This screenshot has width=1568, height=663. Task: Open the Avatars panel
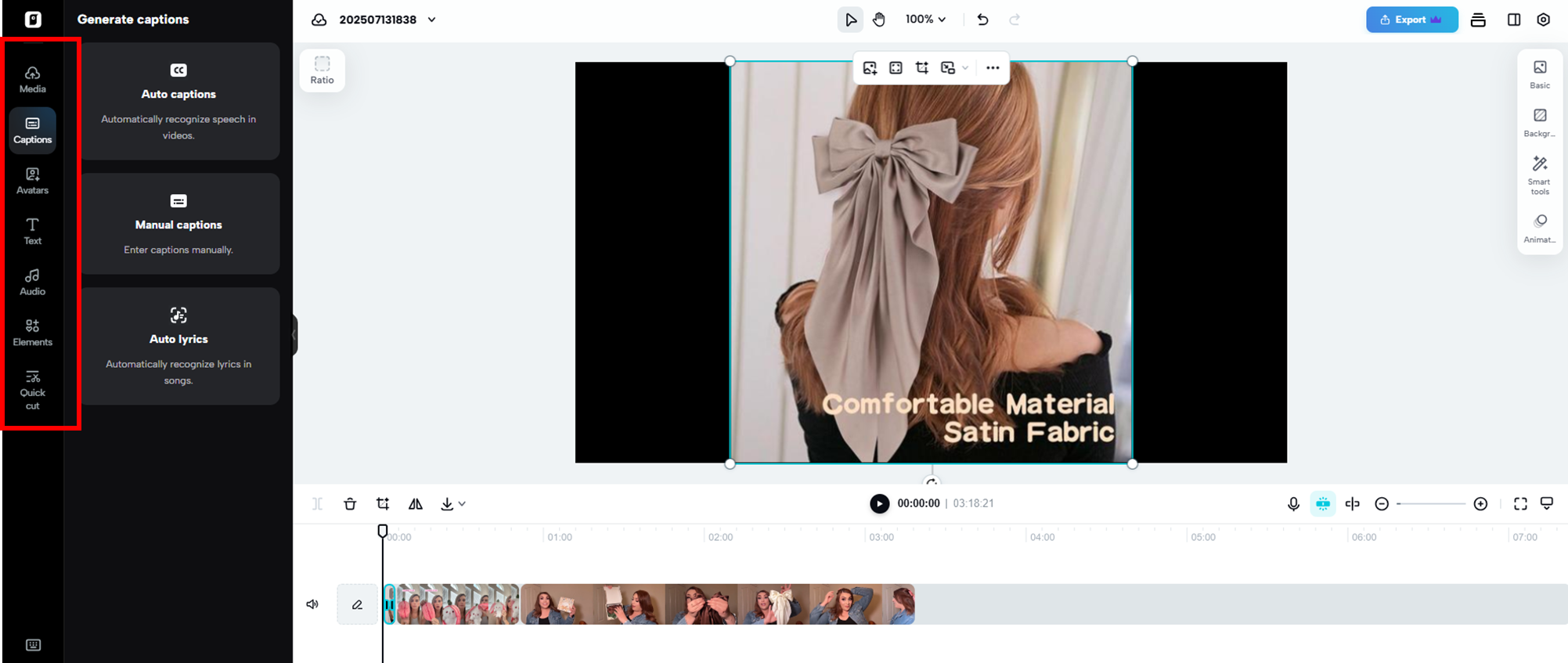(x=32, y=181)
